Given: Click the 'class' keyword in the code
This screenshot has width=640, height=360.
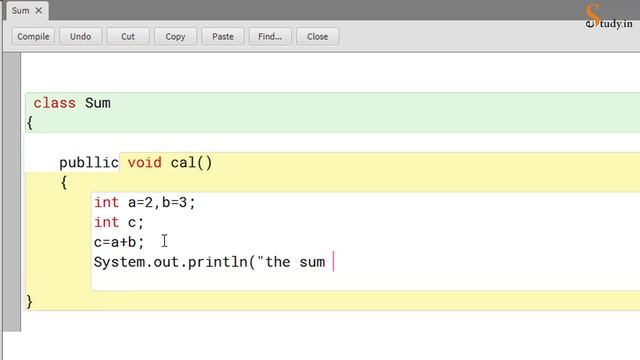Looking at the screenshot, I should click(54, 103).
